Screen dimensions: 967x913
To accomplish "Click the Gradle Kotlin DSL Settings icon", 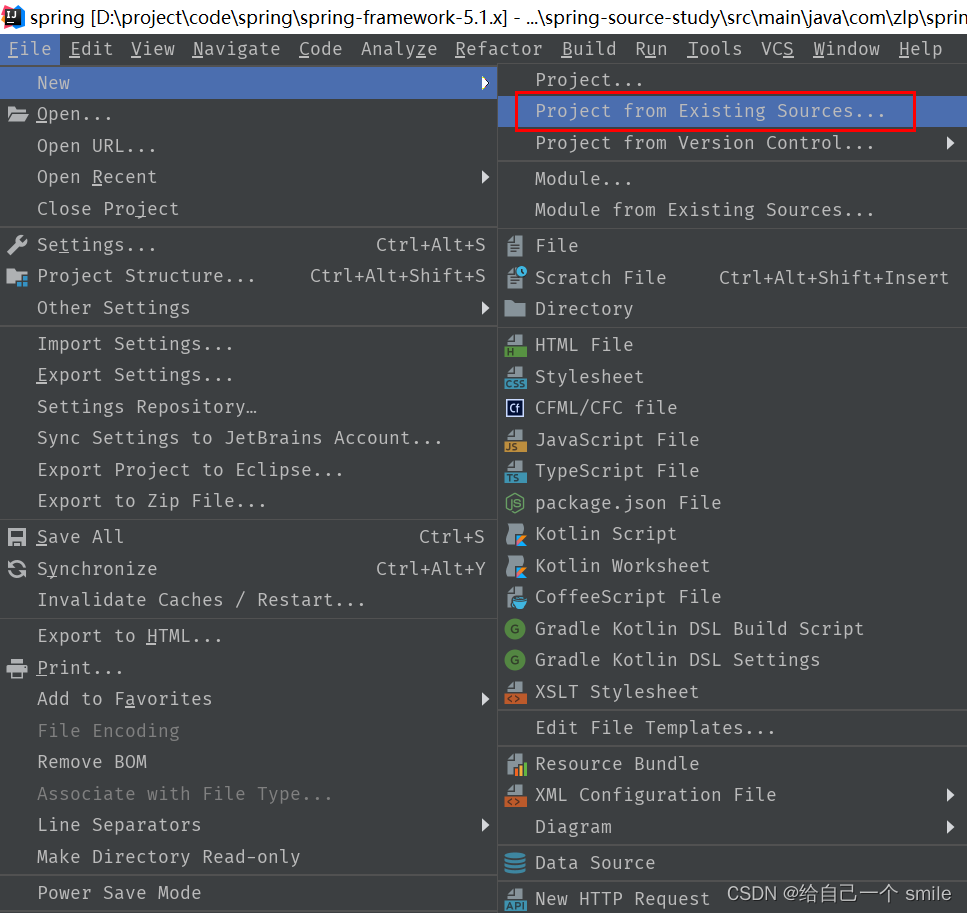I will tap(515, 660).
